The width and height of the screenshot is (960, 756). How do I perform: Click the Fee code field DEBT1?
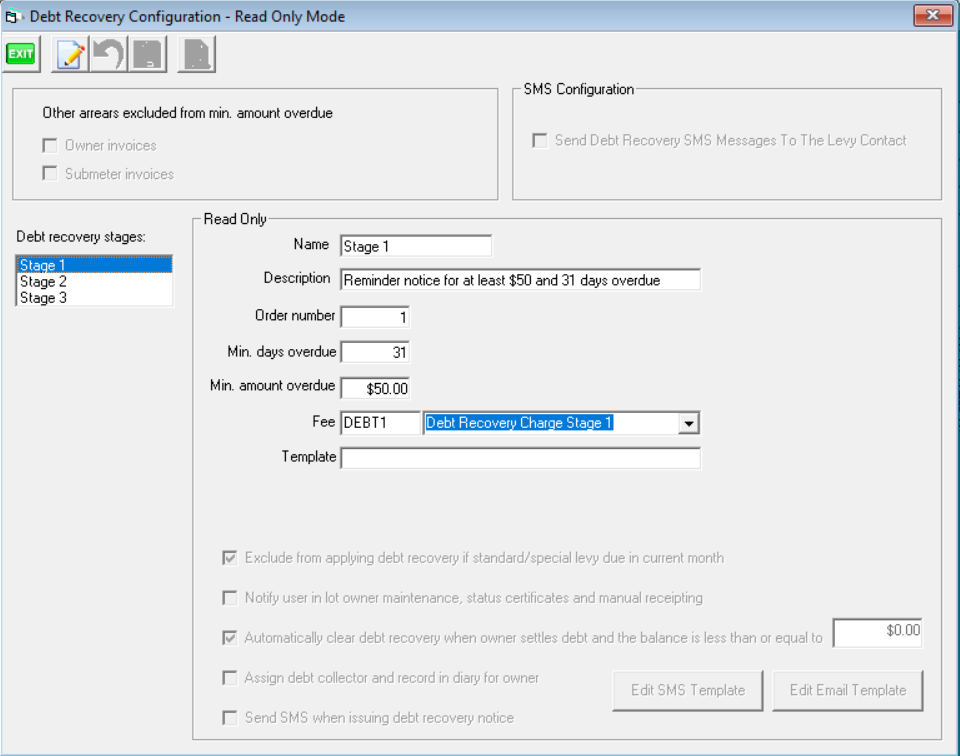click(380, 423)
